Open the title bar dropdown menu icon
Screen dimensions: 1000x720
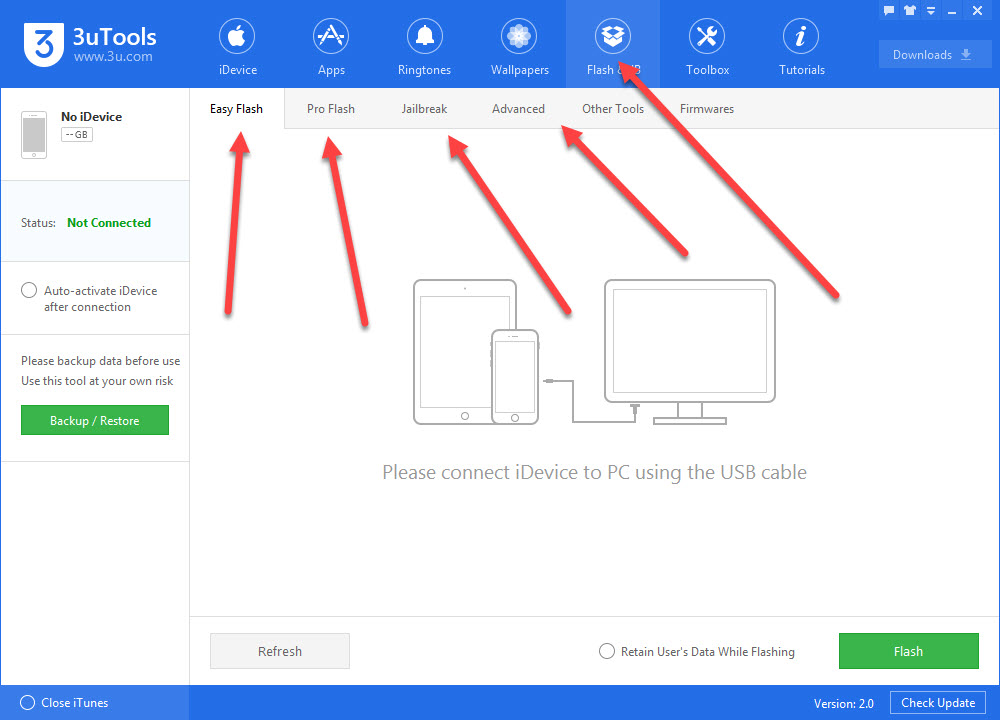pos(931,11)
